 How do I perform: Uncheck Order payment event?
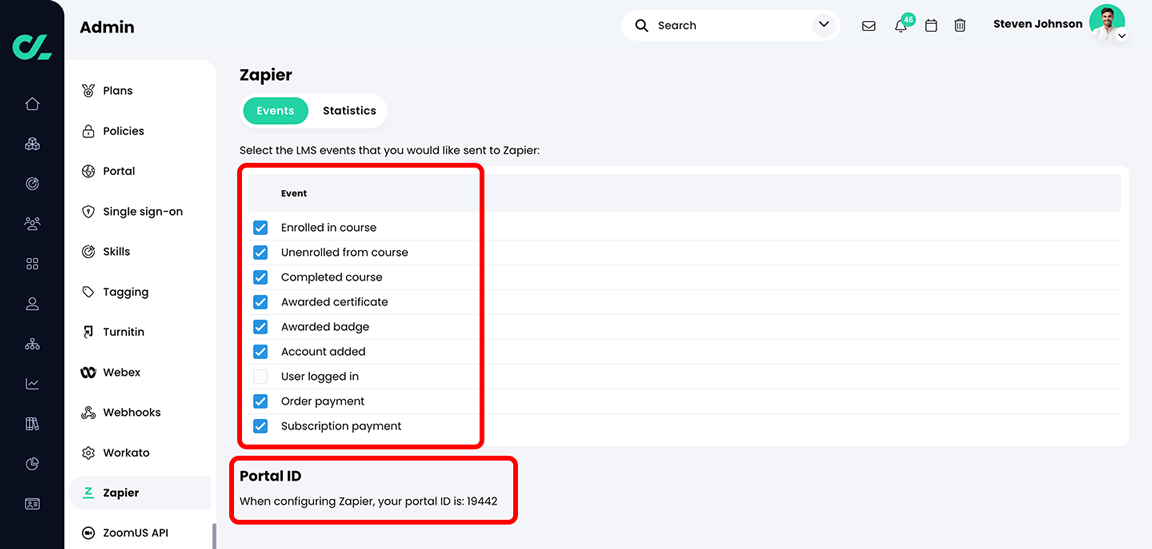tap(260, 401)
